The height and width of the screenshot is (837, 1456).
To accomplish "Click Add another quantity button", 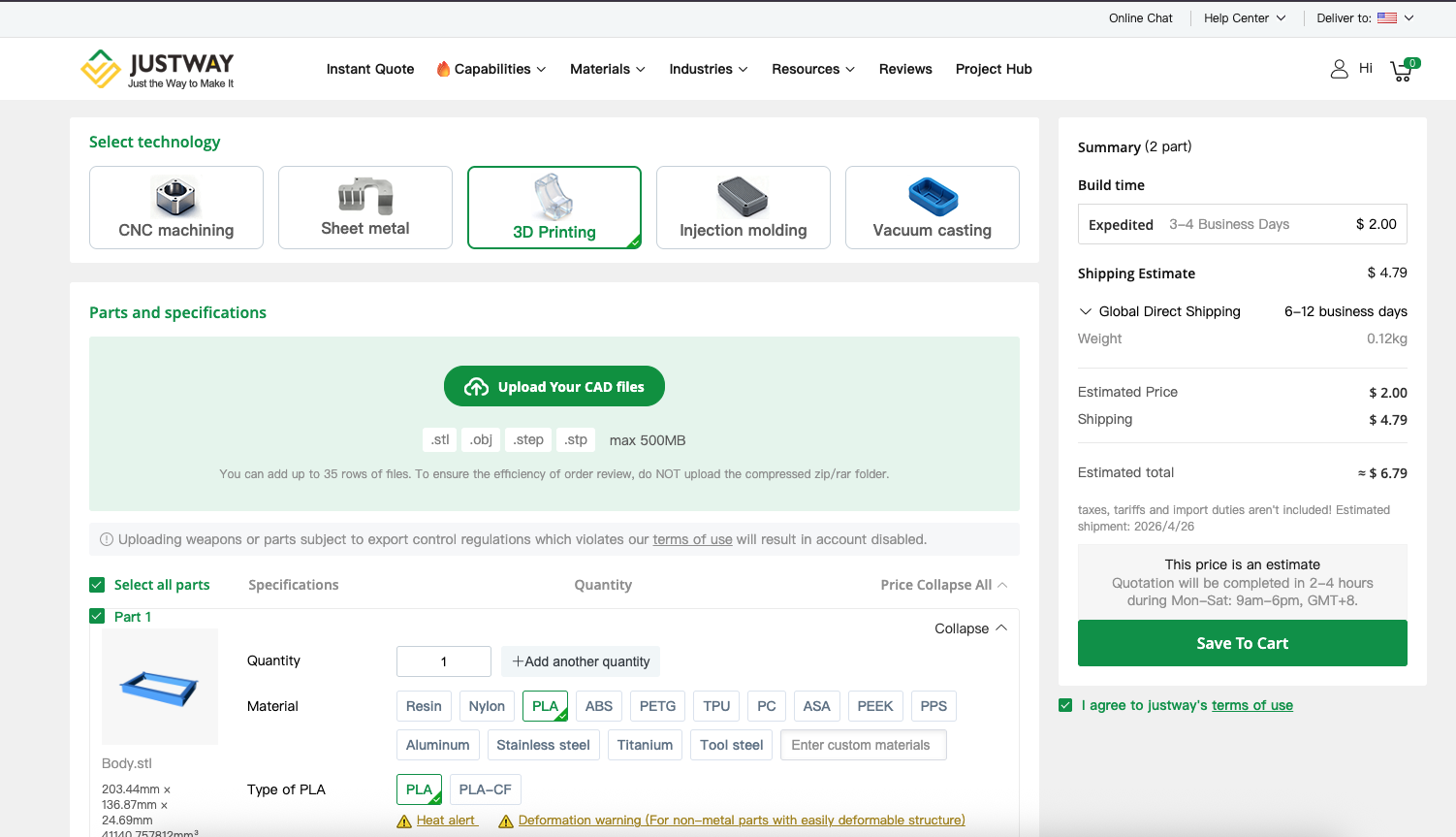I will [x=581, y=661].
